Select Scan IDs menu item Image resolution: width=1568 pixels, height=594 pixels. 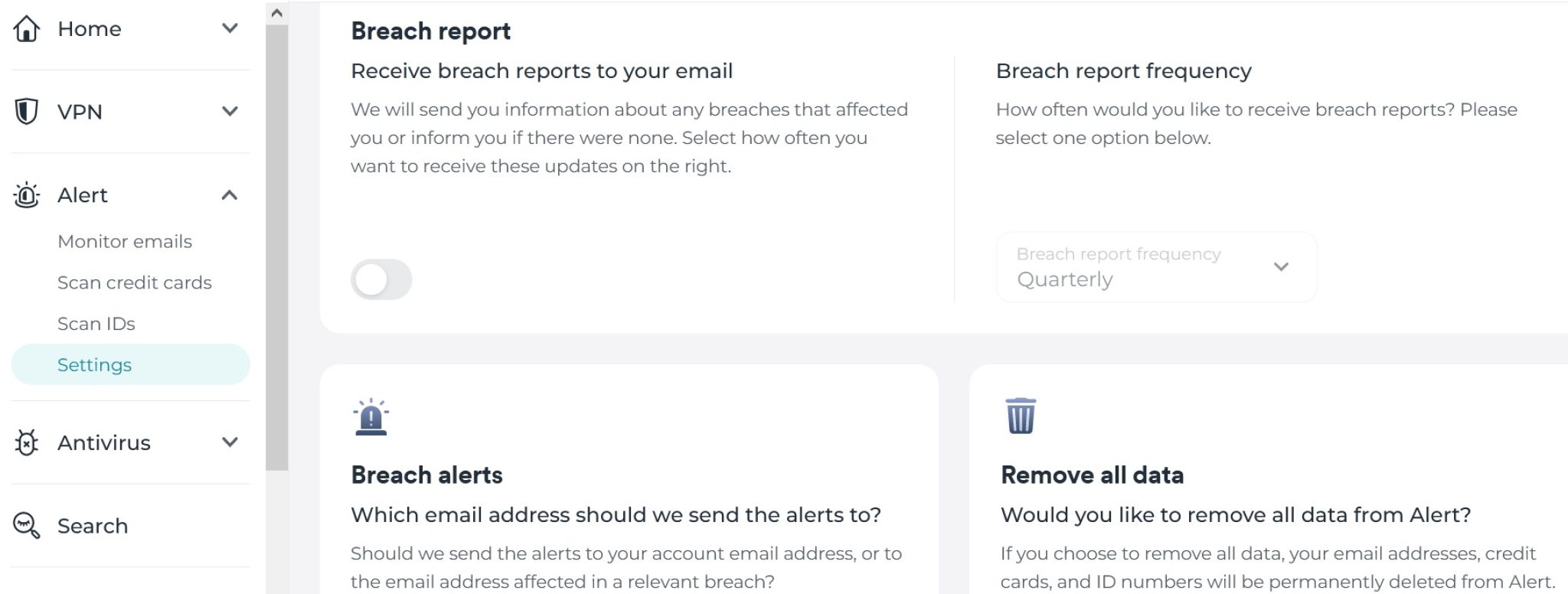pyautogui.click(x=96, y=324)
